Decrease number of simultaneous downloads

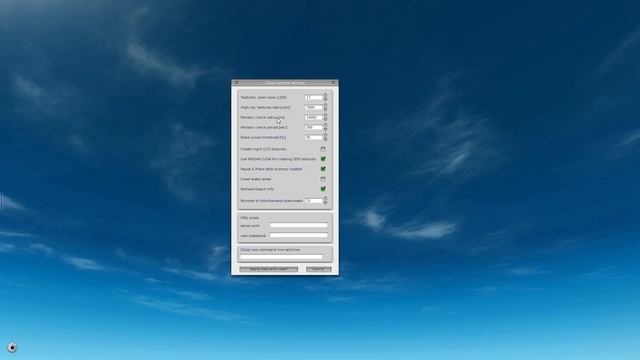325,203
